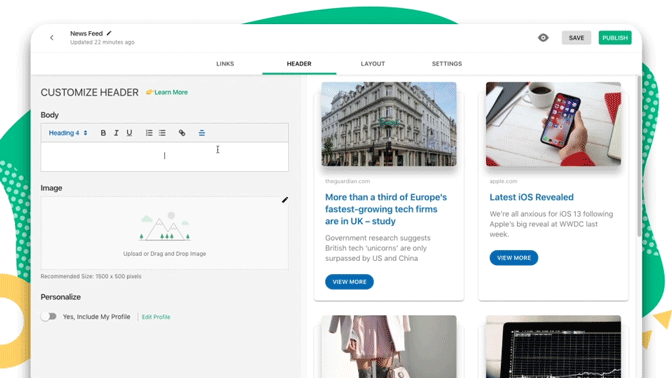The height and width of the screenshot is (378, 672).
Task: Apply bold formatting in Body toolbar
Action: (x=103, y=133)
